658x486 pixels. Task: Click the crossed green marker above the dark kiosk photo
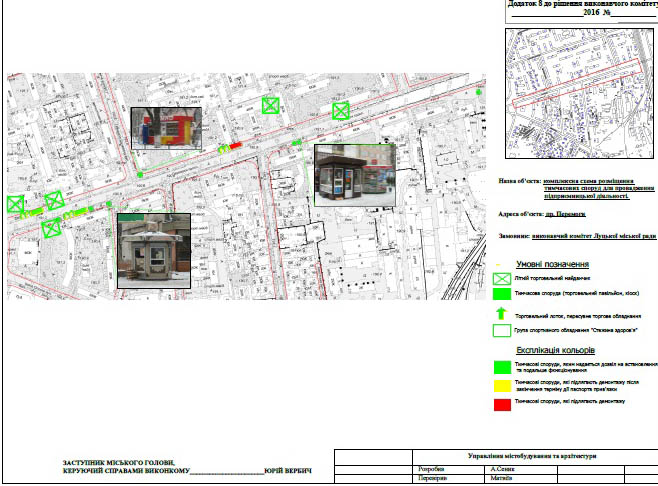(x=341, y=110)
